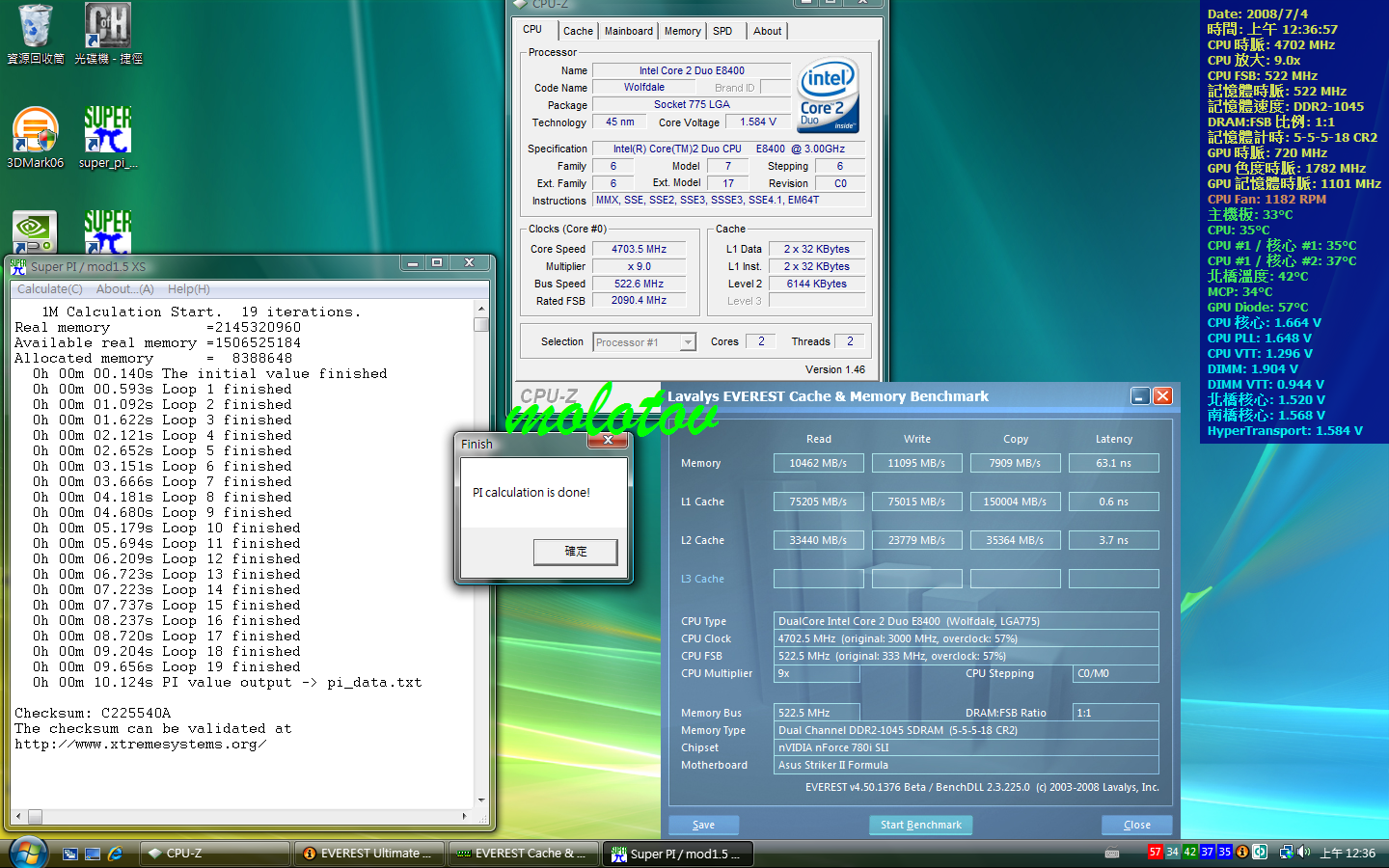1389x868 pixels.
Task: Open the Recycle Bin desktop icon
Action: [36, 34]
